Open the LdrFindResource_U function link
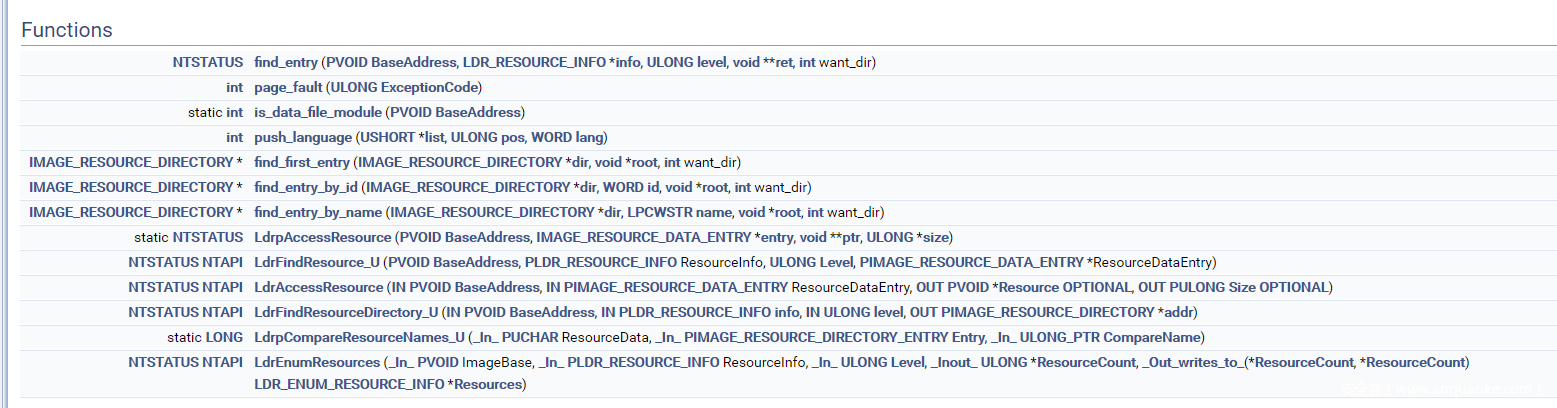The width and height of the screenshot is (1557, 408). click(317, 262)
